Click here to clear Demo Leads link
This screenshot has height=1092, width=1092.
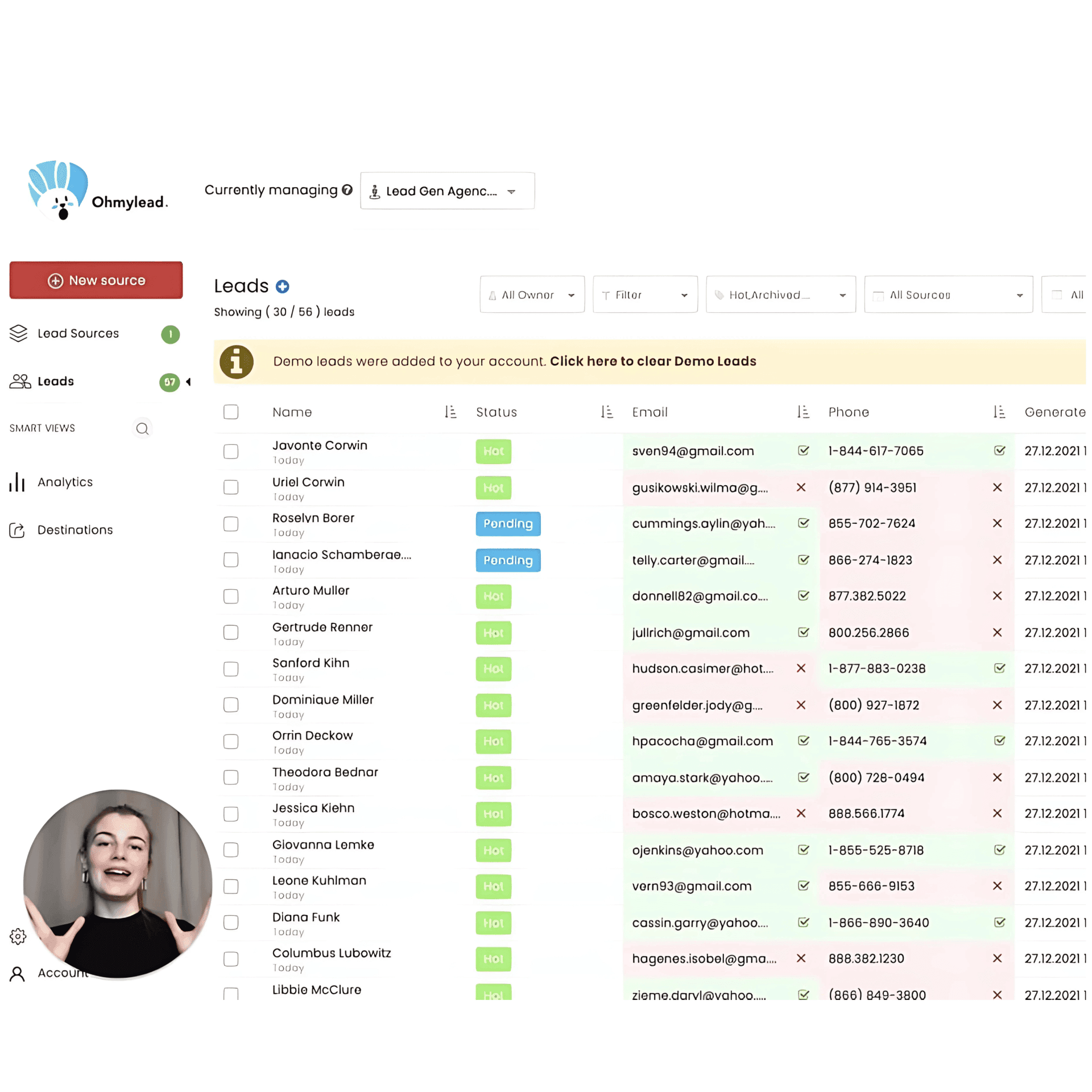(x=652, y=362)
